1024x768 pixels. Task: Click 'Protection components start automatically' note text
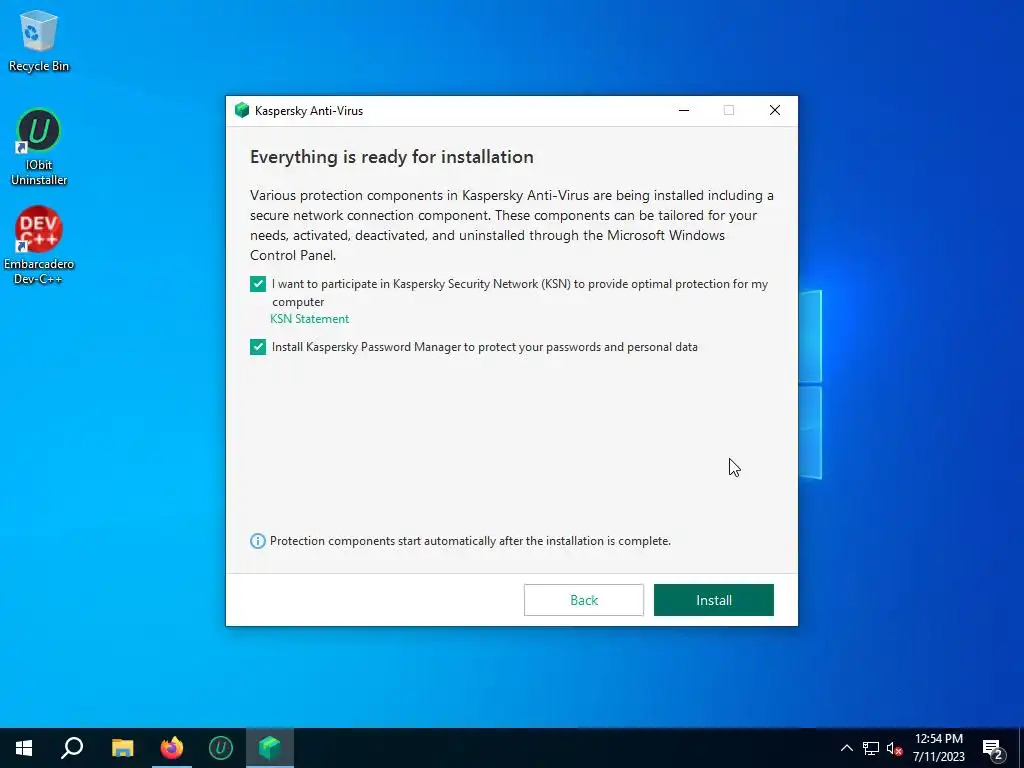pyautogui.click(x=470, y=541)
